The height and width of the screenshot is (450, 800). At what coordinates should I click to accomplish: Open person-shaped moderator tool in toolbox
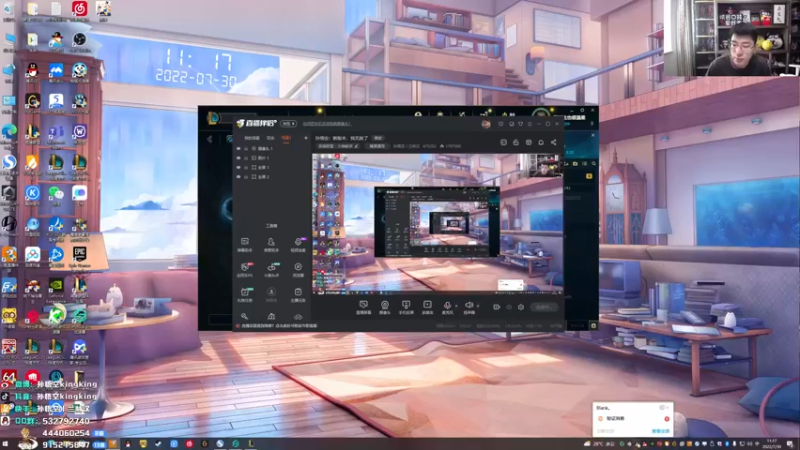pyautogui.click(x=271, y=244)
